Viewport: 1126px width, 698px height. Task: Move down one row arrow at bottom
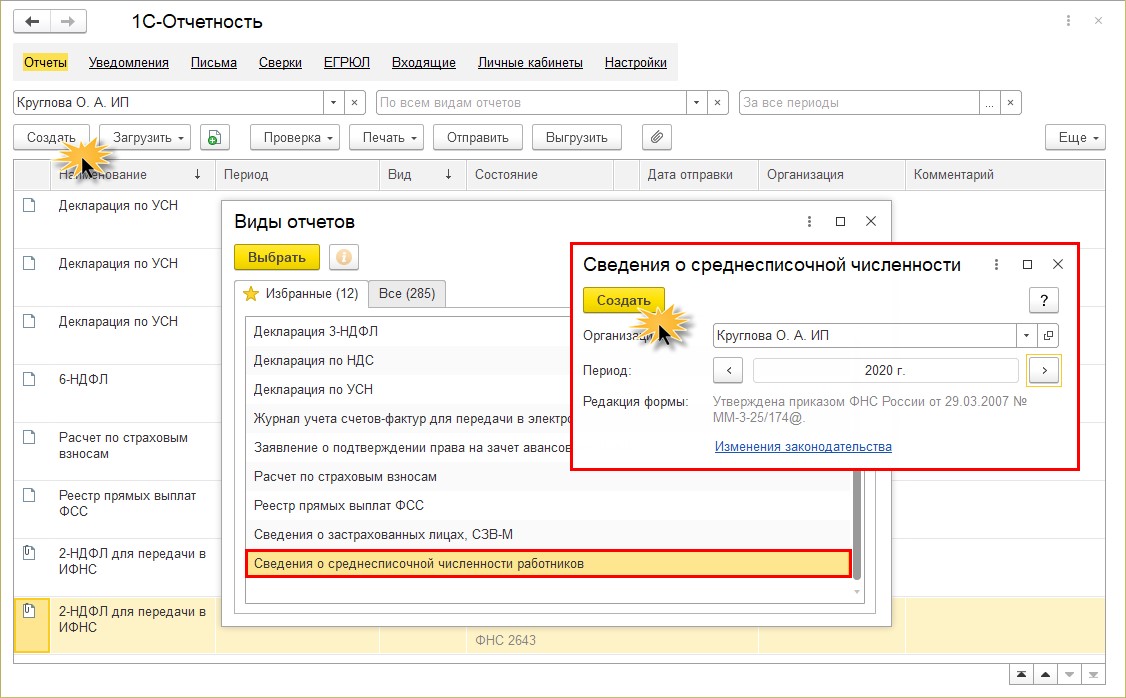click(x=1070, y=674)
